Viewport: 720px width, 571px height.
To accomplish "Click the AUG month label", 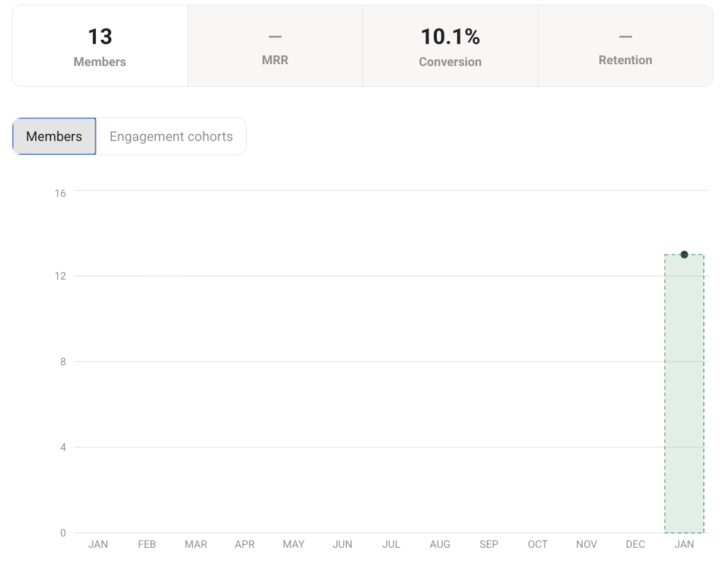I will [x=440, y=544].
